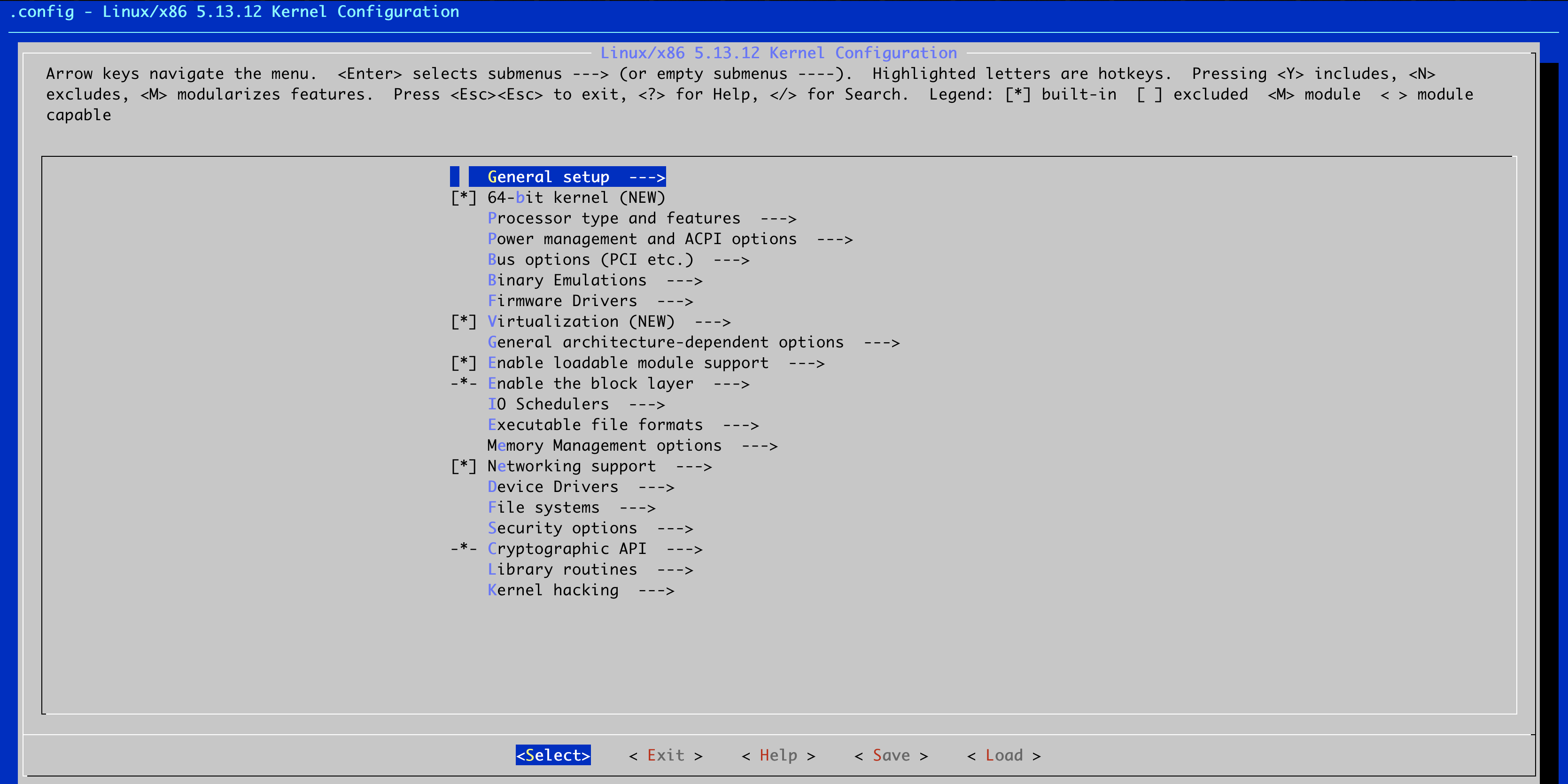Screen dimensions: 1568x784
Task: Open the Security options entry
Action: [562, 529]
